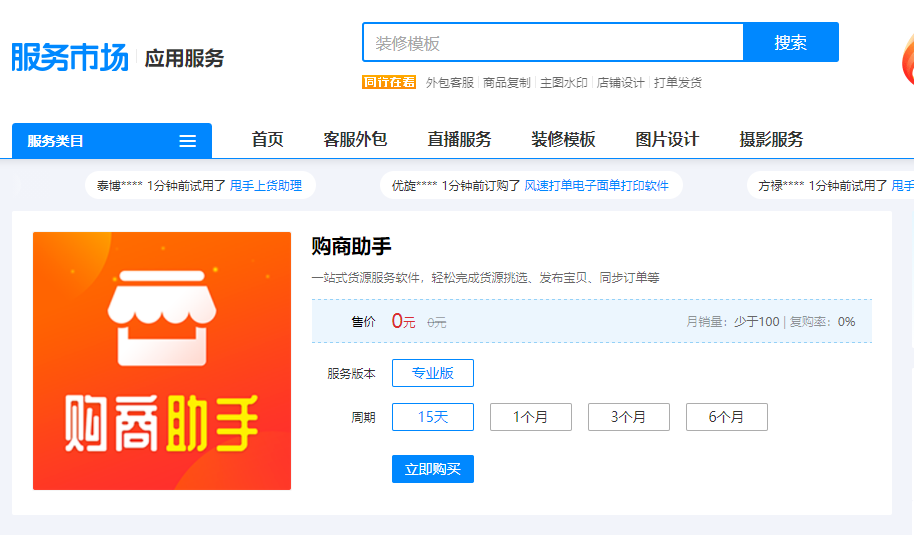Click the 月销量: 少于100 text
The width and height of the screenshot is (914, 535).
(x=733, y=322)
